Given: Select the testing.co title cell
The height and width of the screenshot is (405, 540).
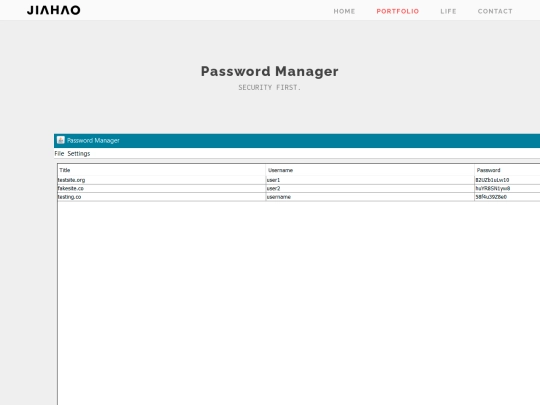Looking at the screenshot, I should [x=162, y=197].
